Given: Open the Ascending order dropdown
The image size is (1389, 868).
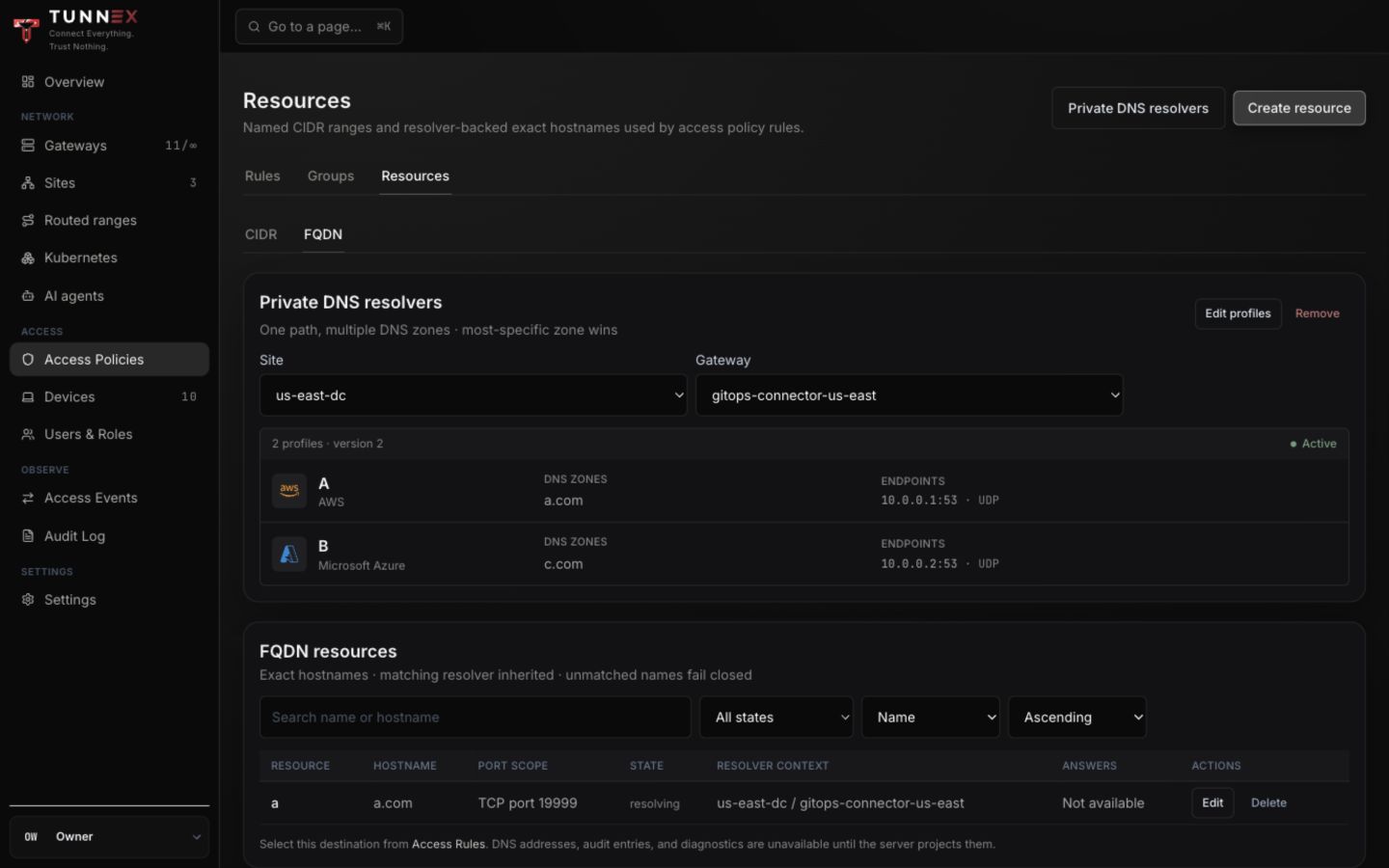Looking at the screenshot, I should click(x=1077, y=718).
